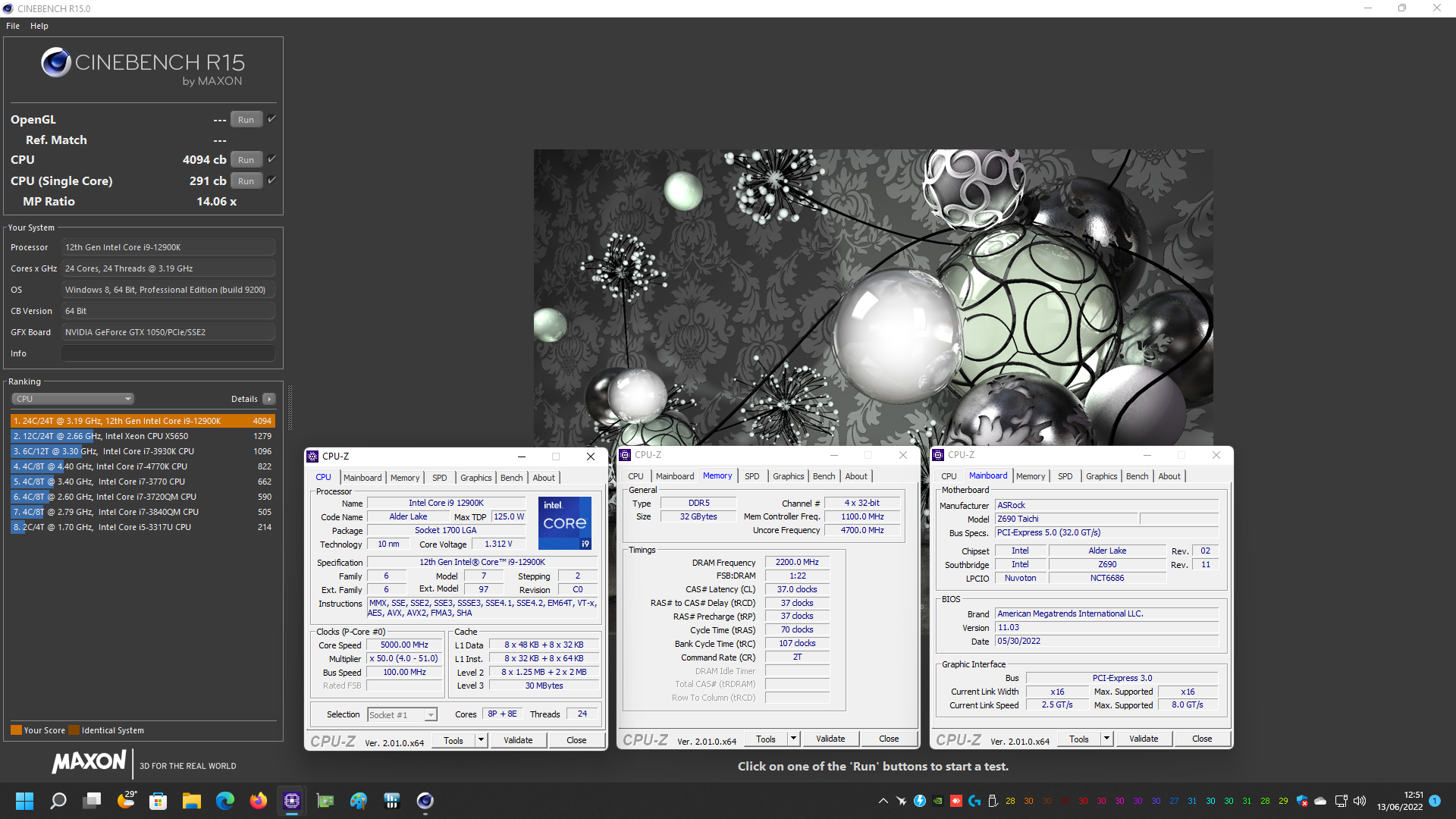Click the Logitech G tray icon
This screenshot has height=819, width=1456.
point(974,801)
